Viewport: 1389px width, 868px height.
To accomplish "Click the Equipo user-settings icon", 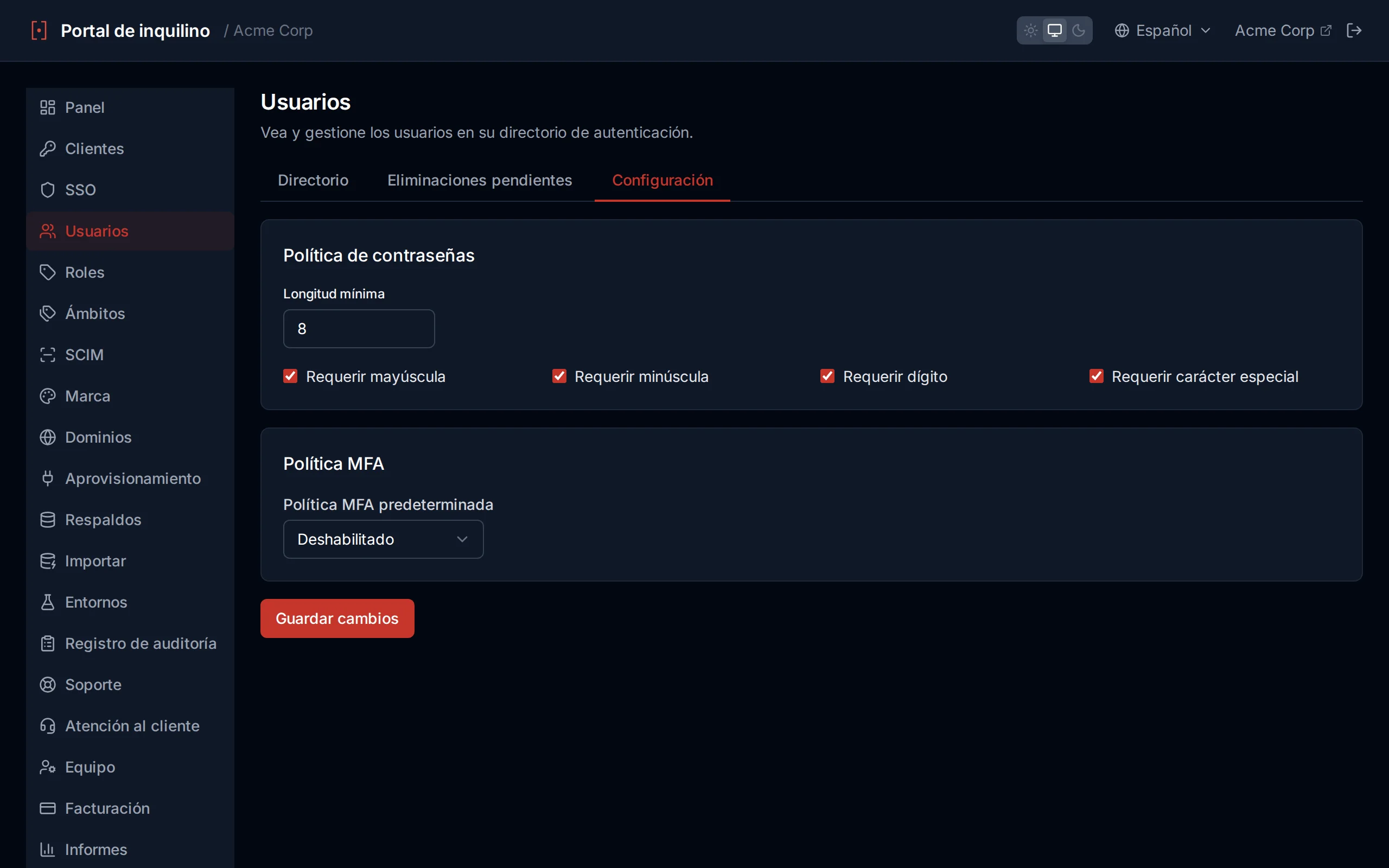I will point(48,767).
